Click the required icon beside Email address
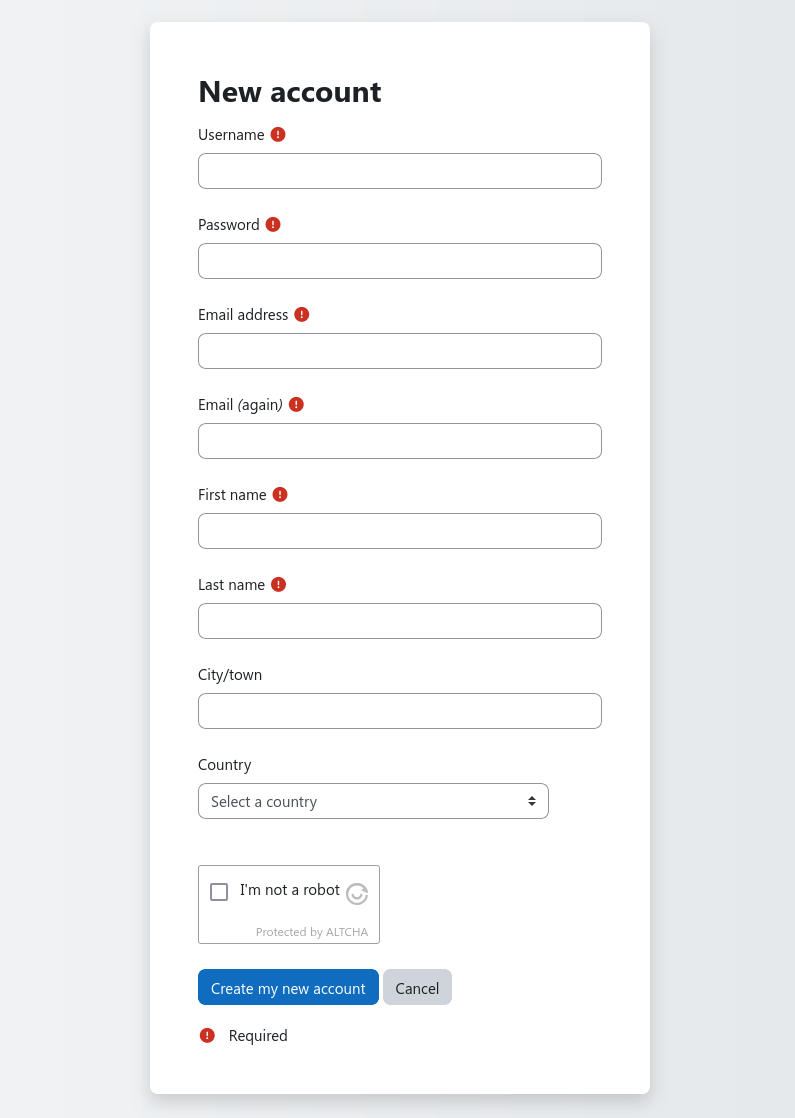 point(302,314)
